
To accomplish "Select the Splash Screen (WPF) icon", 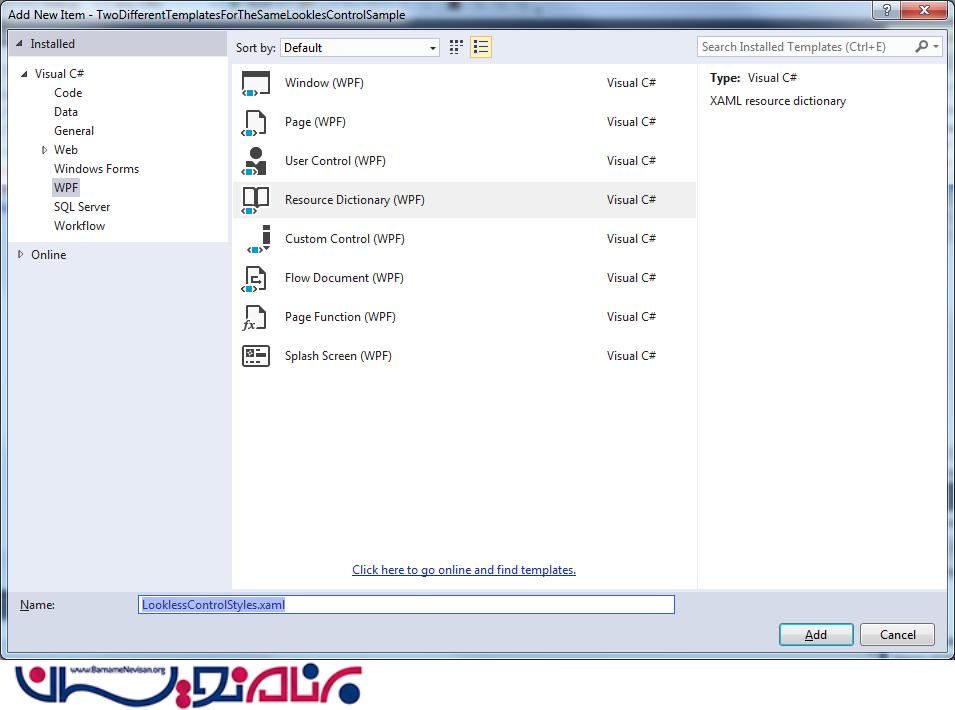I will tap(256, 356).
